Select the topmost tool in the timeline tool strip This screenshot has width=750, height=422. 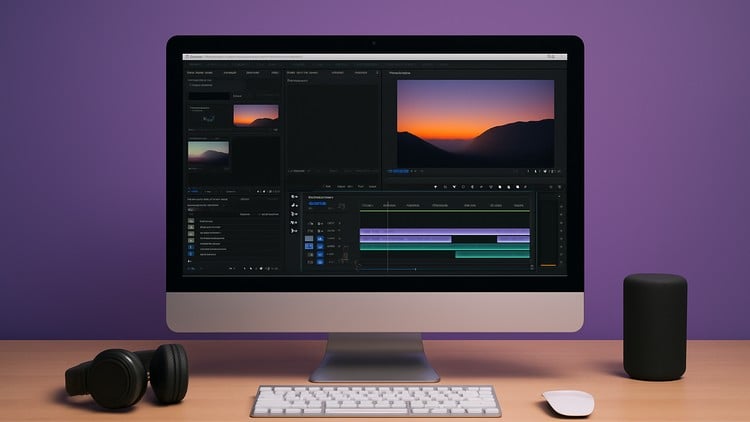coord(294,198)
